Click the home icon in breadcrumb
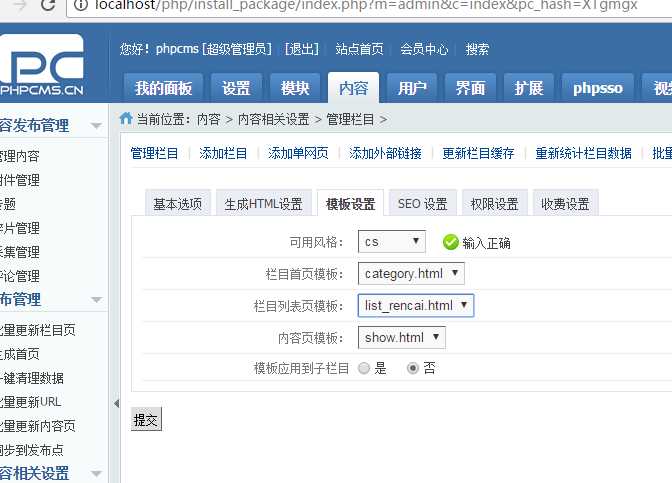This screenshot has width=672, height=483. (x=126, y=118)
